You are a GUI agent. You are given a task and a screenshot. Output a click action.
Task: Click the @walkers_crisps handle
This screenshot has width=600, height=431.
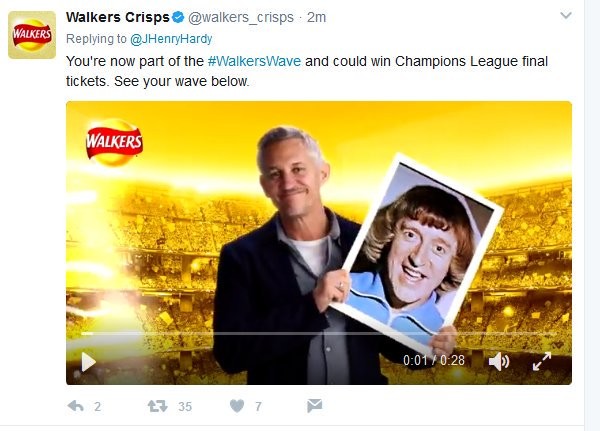click(x=241, y=17)
